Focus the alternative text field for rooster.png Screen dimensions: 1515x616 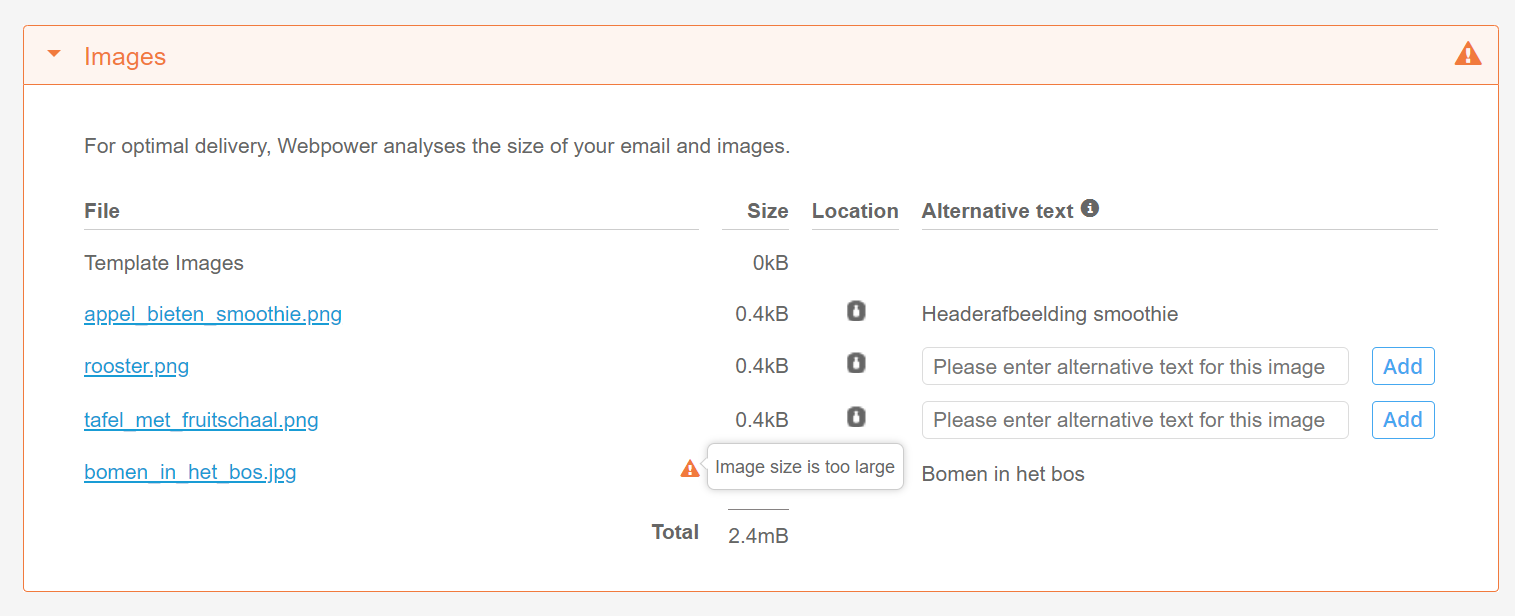(1135, 366)
